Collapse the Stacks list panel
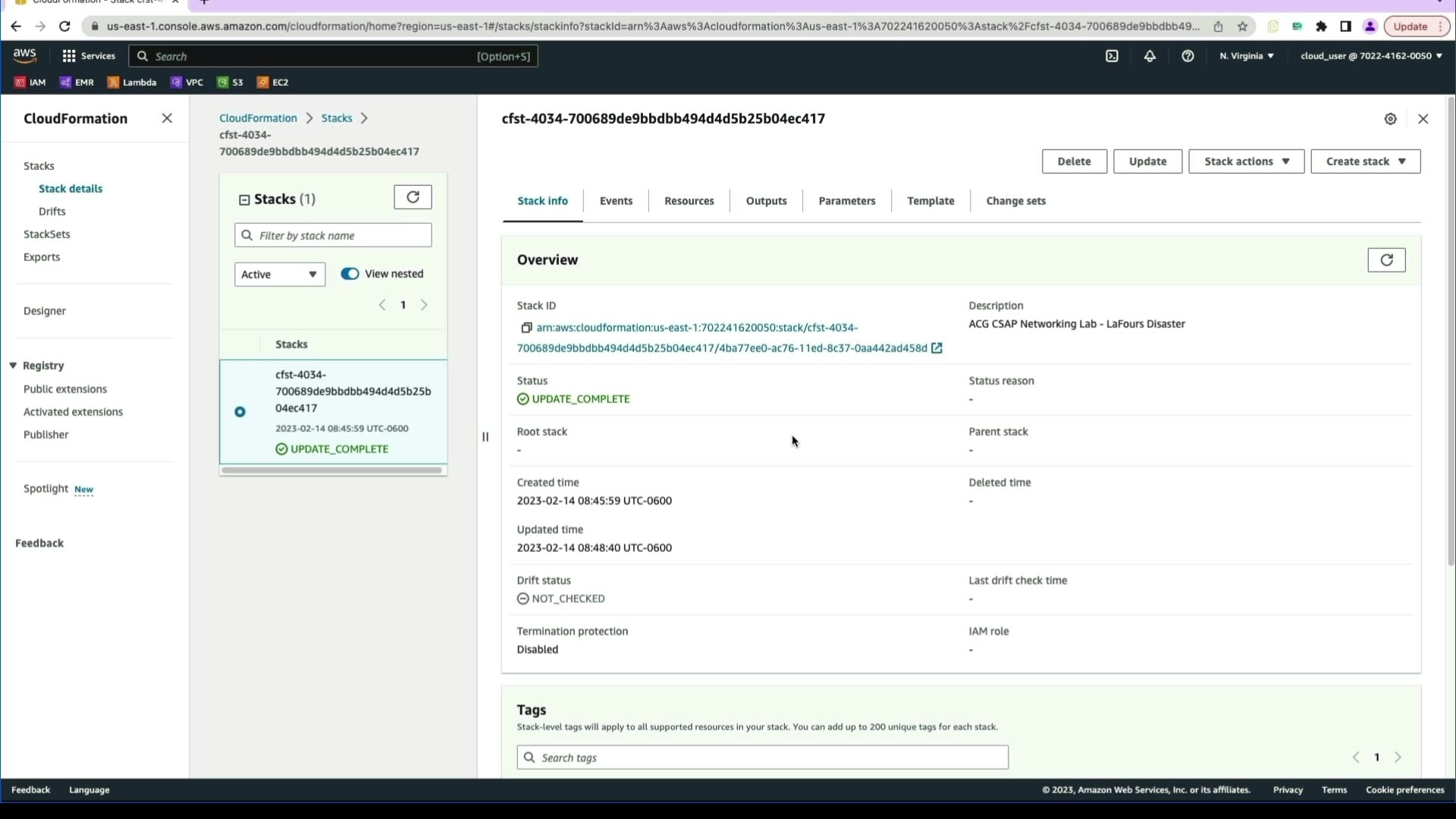Screen dimensions: 1456x819 pyautogui.click(x=244, y=199)
